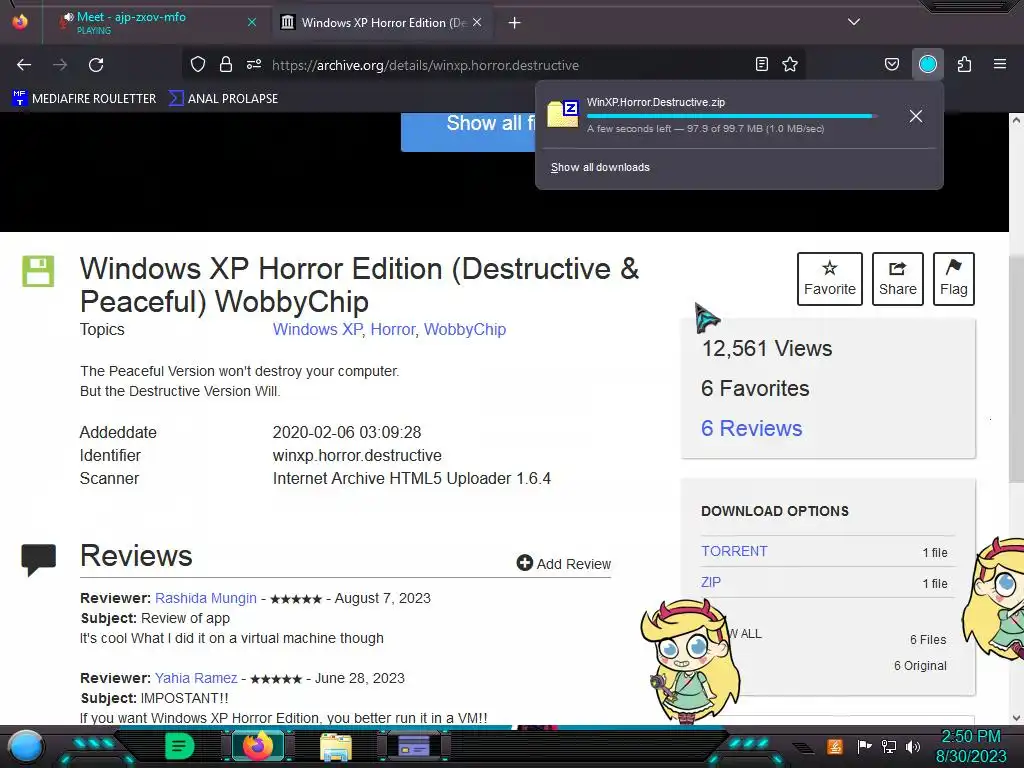Image resolution: width=1024 pixels, height=768 pixels.
Task: Open the second bookmark in bookmarks toolbar
Action: pyautogui.click(x=223, y=99)
